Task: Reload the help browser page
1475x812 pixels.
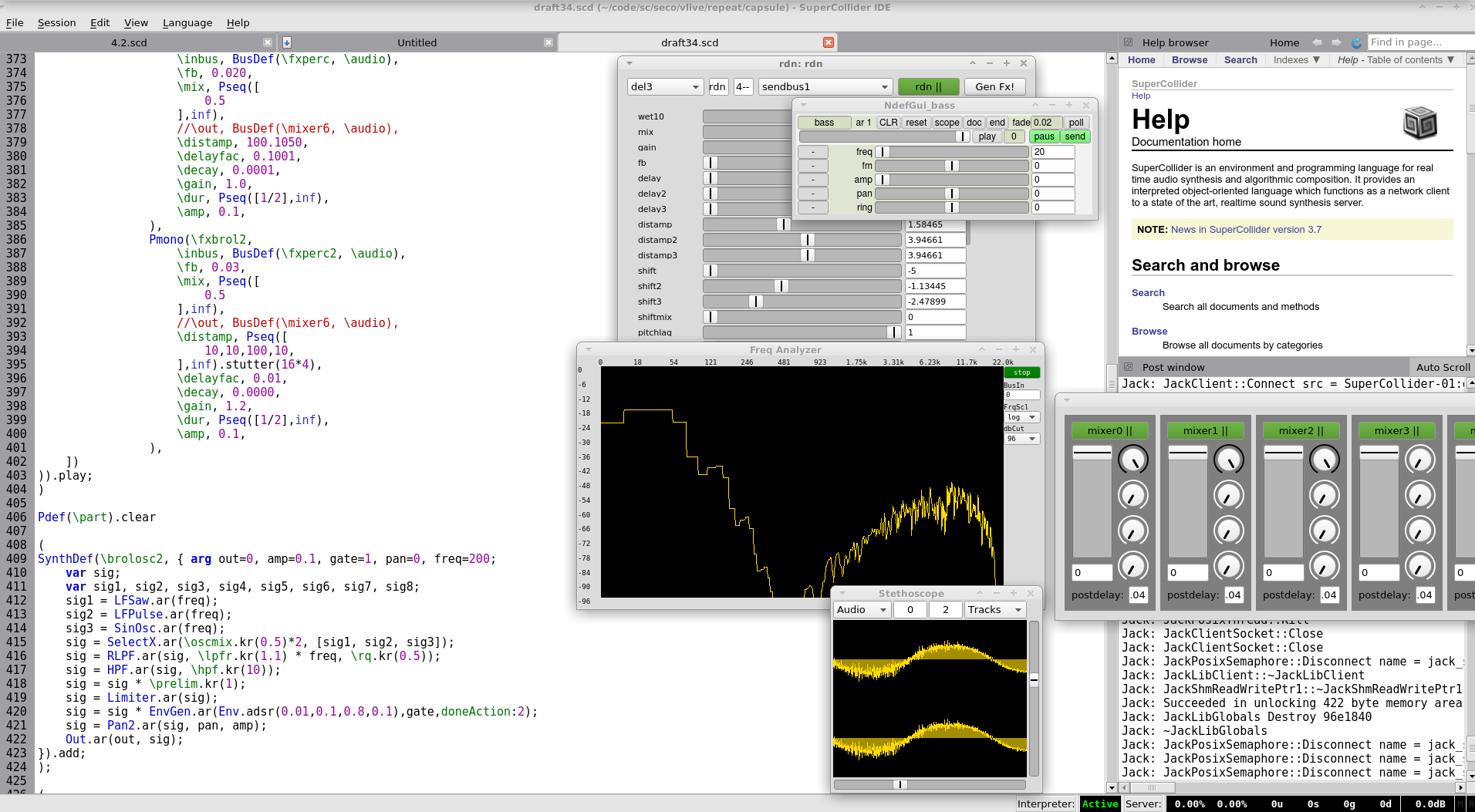Action: (x=1356, y=42)
